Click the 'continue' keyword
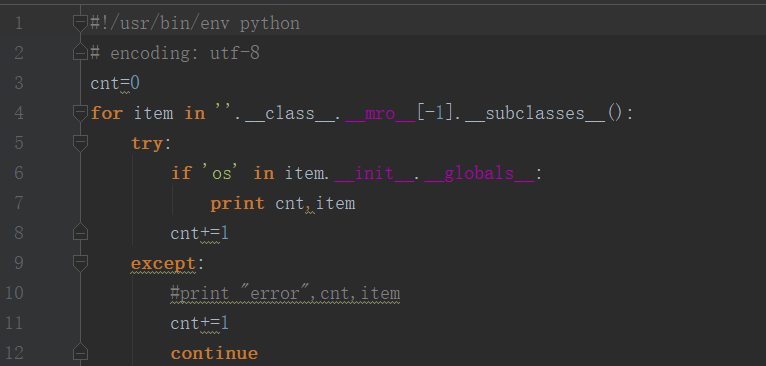 (214, 353)
